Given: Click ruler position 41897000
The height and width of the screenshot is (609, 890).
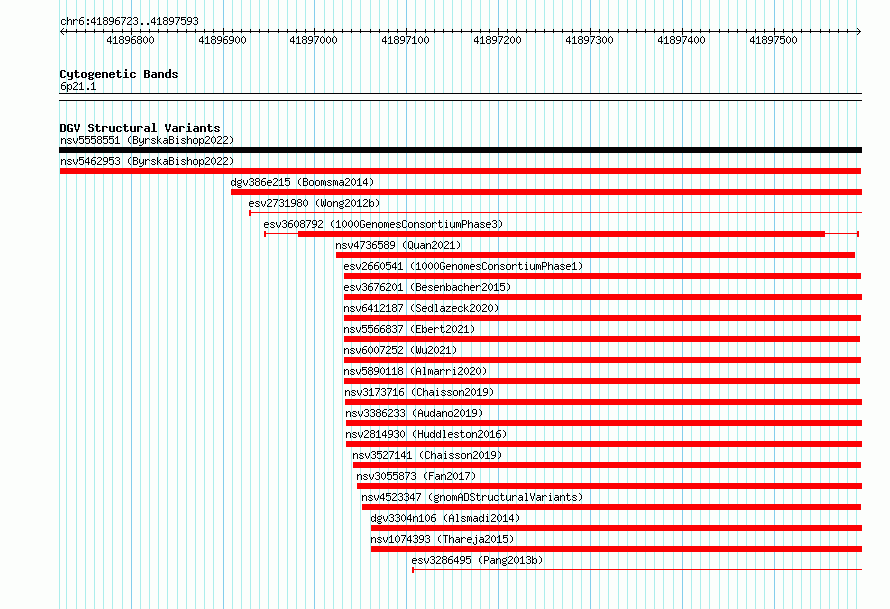Looking at the screenshot, I should 313,40.
